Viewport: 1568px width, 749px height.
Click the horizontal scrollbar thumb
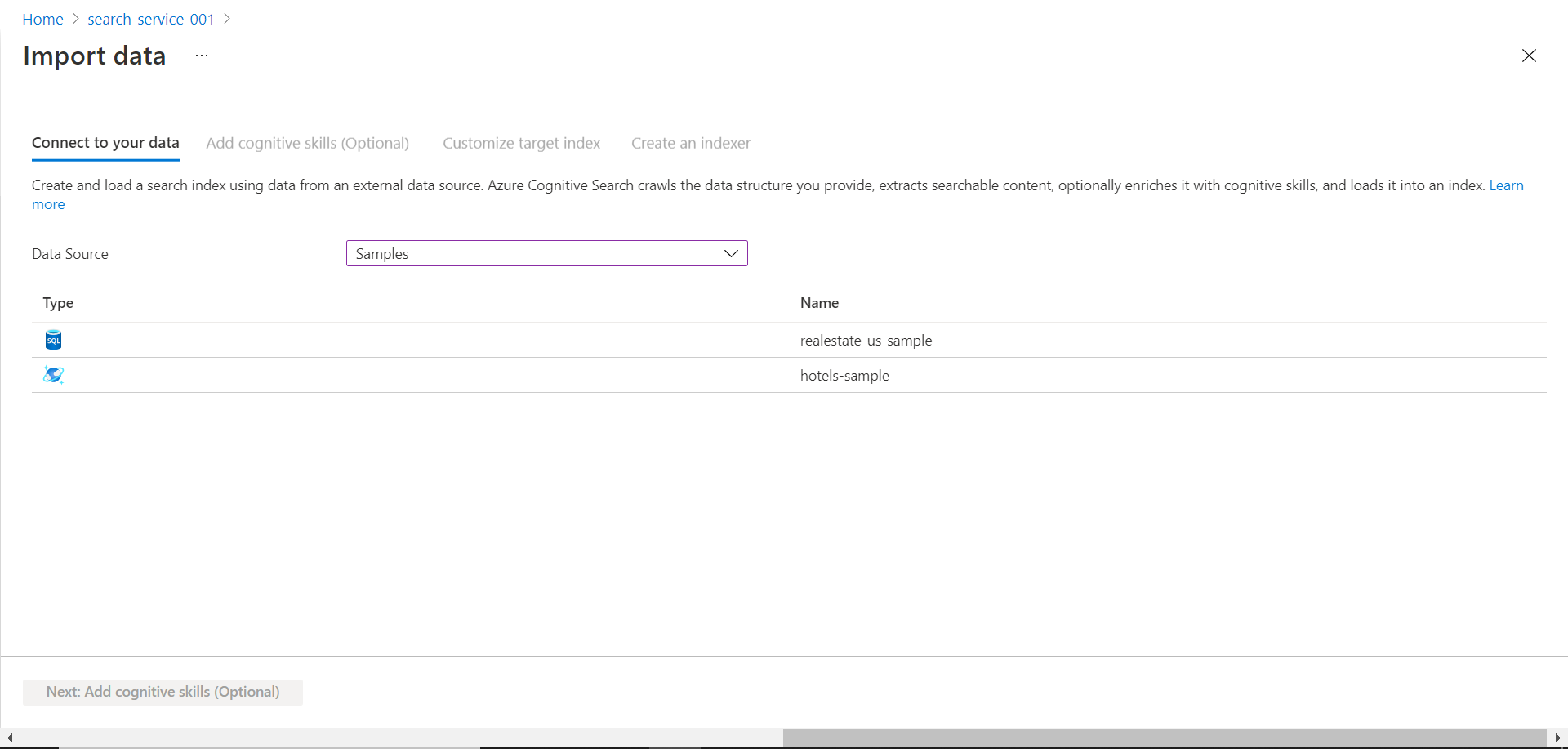pos(1165,738)
